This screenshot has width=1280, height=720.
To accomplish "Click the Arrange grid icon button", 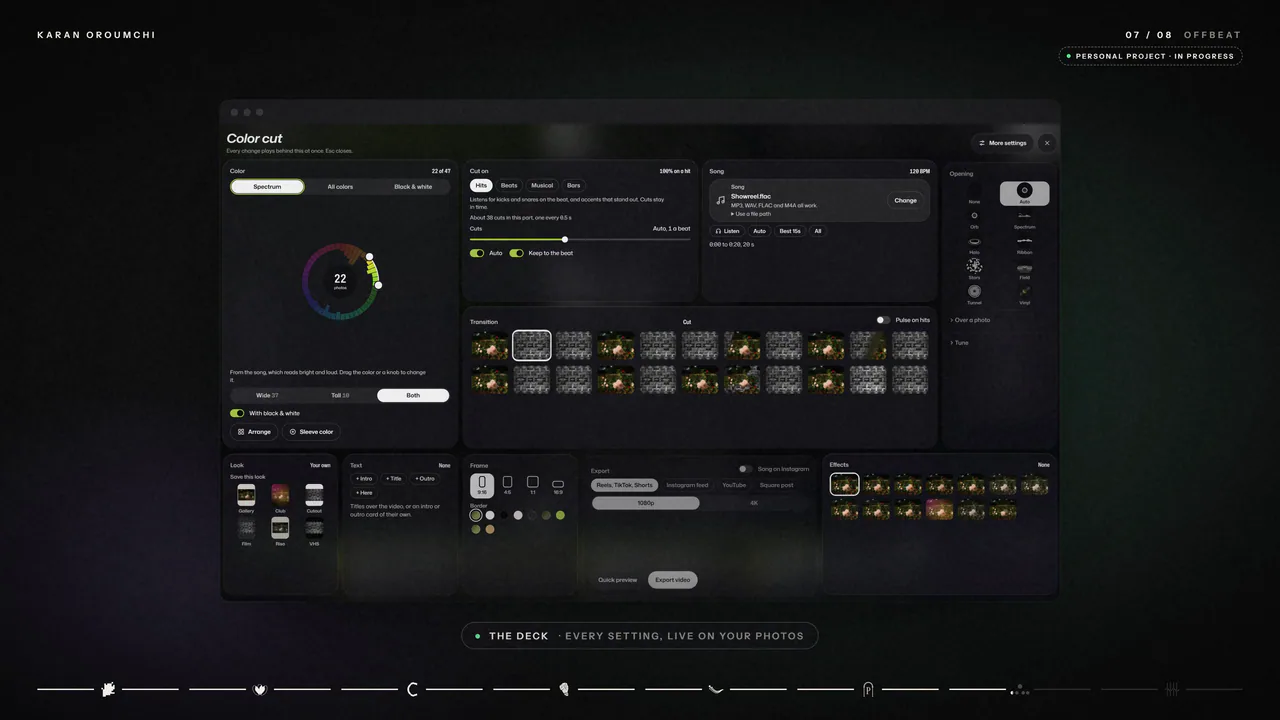I will click(x=254, y=432).
